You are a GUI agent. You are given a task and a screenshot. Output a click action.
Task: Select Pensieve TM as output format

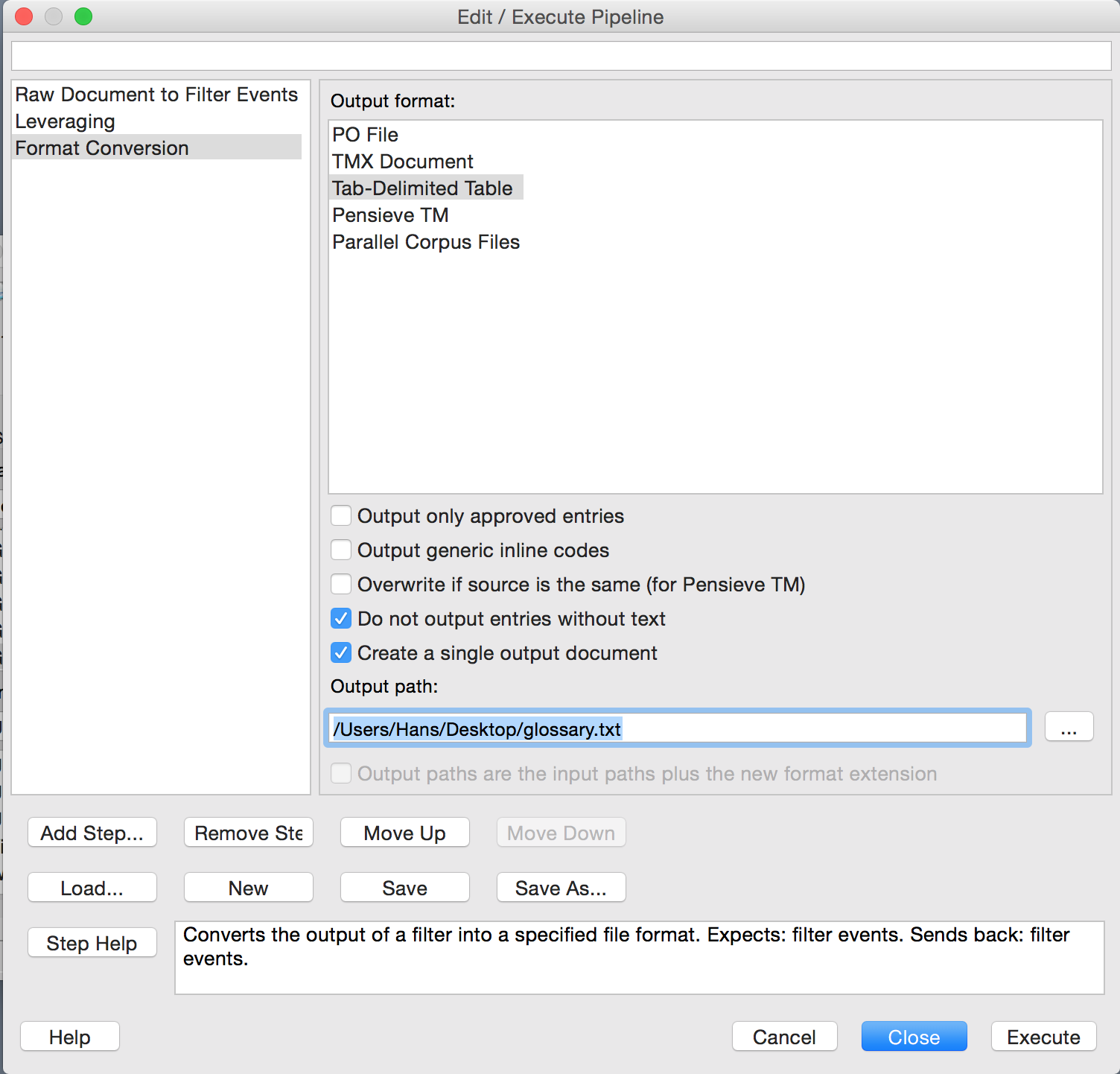point(390,215)
